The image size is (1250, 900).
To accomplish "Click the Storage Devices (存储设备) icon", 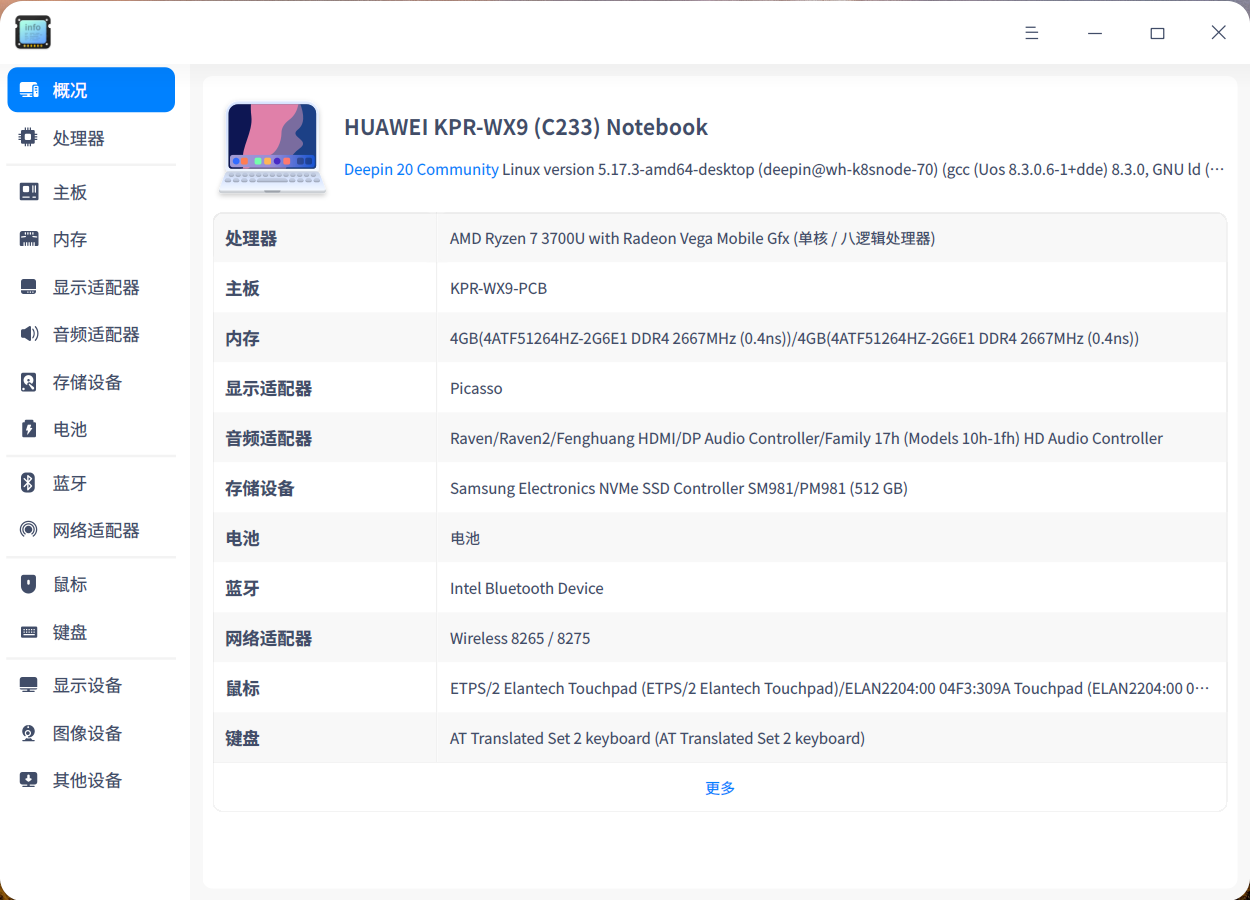I will point(28,382).
